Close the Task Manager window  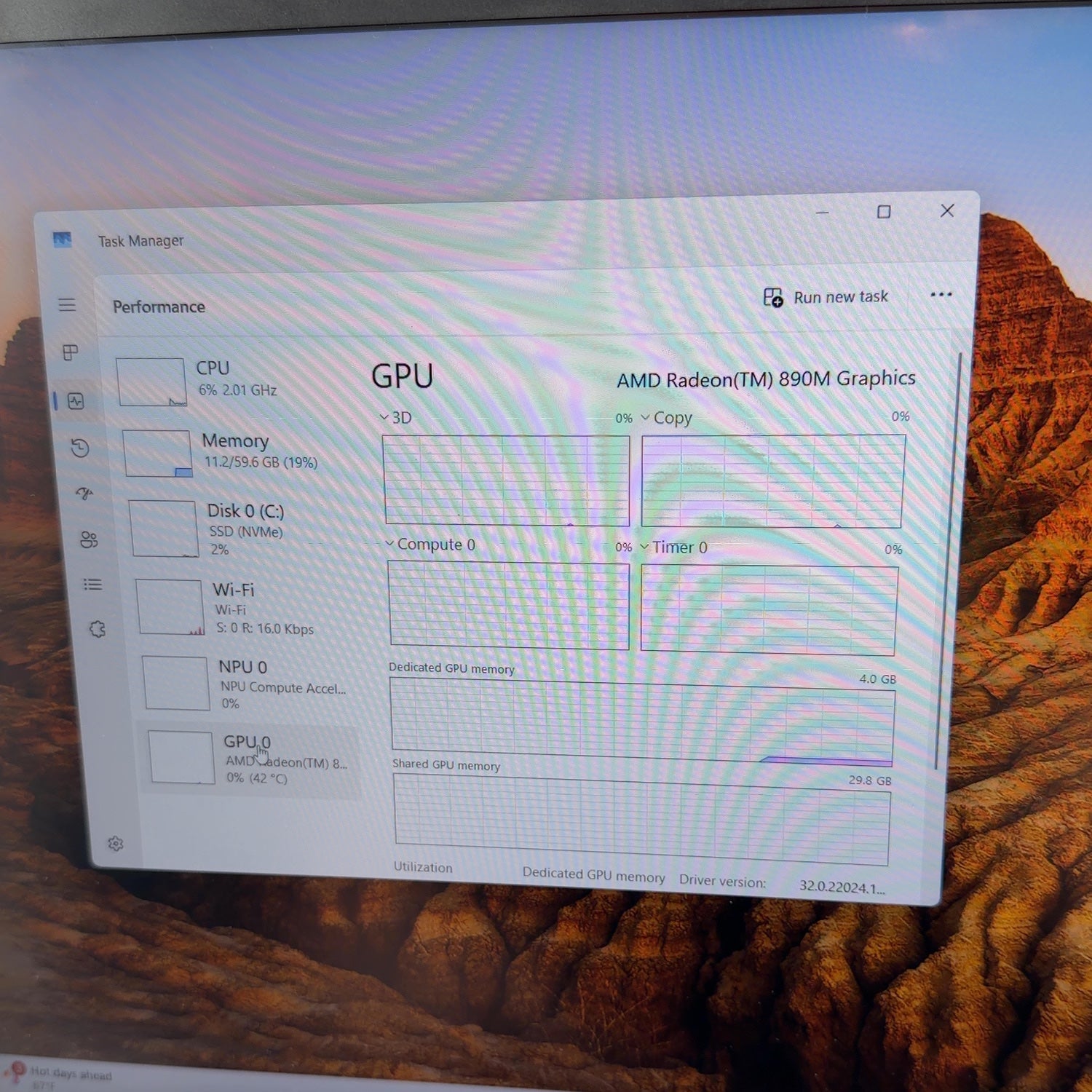(x=947, y=210)
